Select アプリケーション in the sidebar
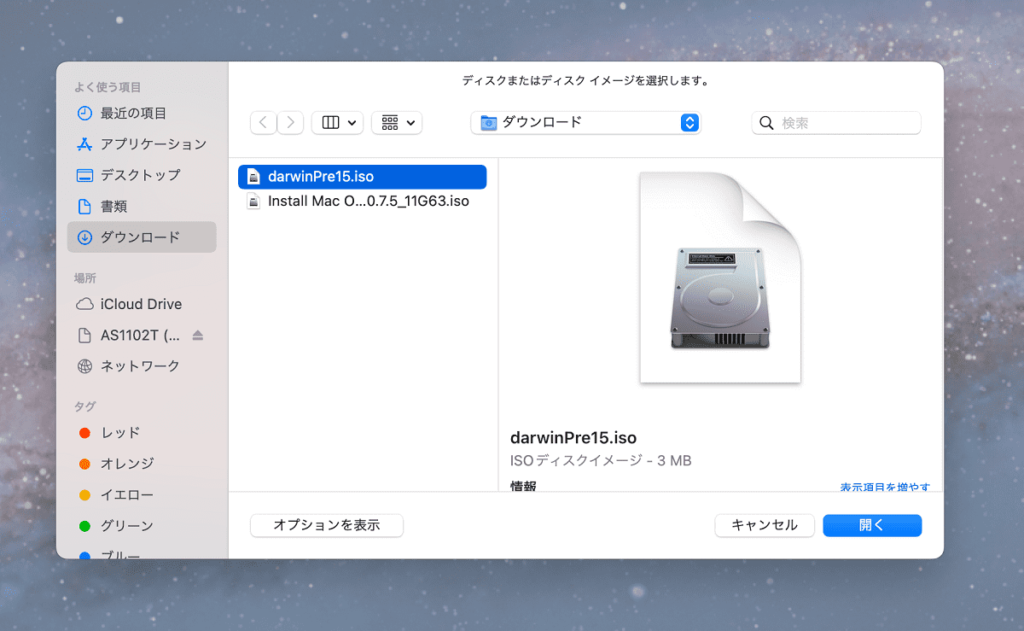 pos(142,144)
